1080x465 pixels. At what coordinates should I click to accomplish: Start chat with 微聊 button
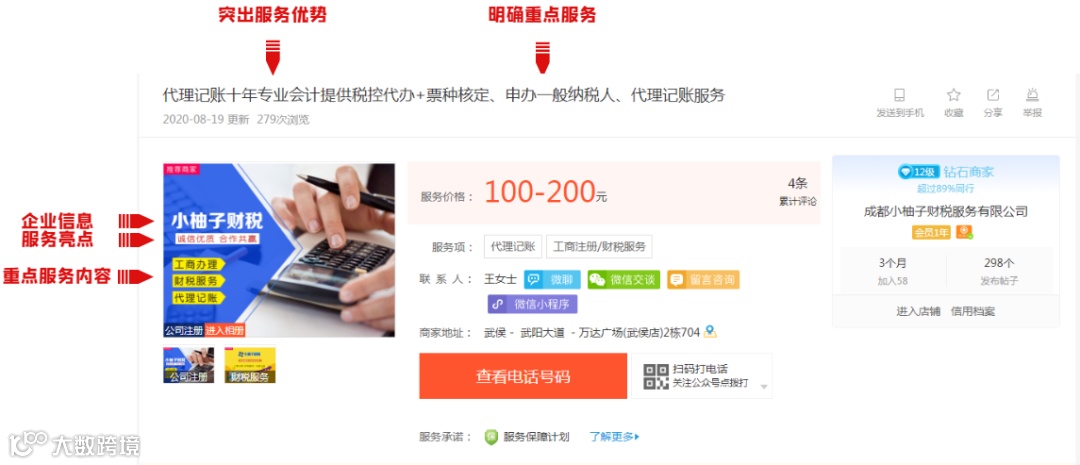coord(552,279)
